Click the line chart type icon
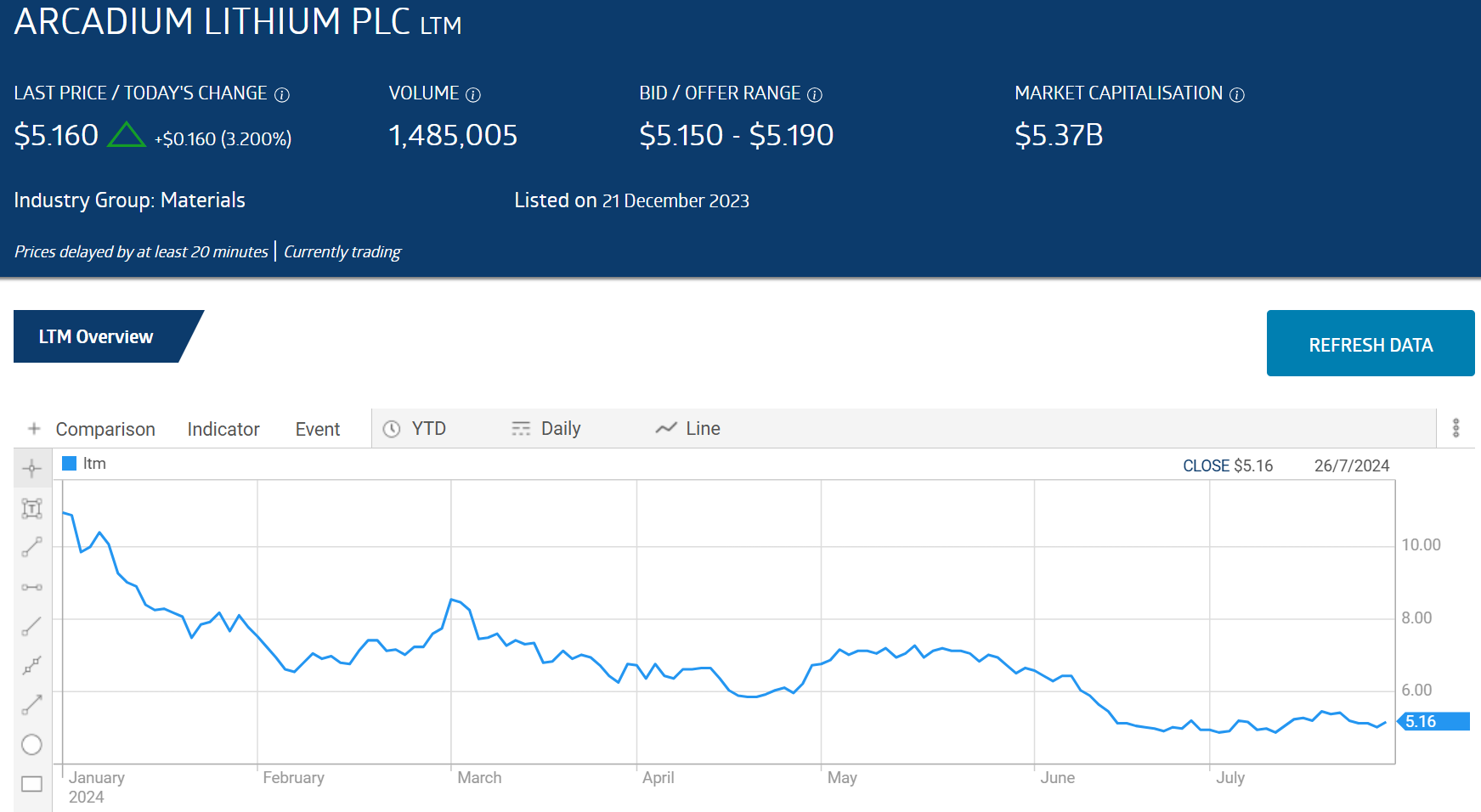The image size is (1481, 812). tap(666, 429)
